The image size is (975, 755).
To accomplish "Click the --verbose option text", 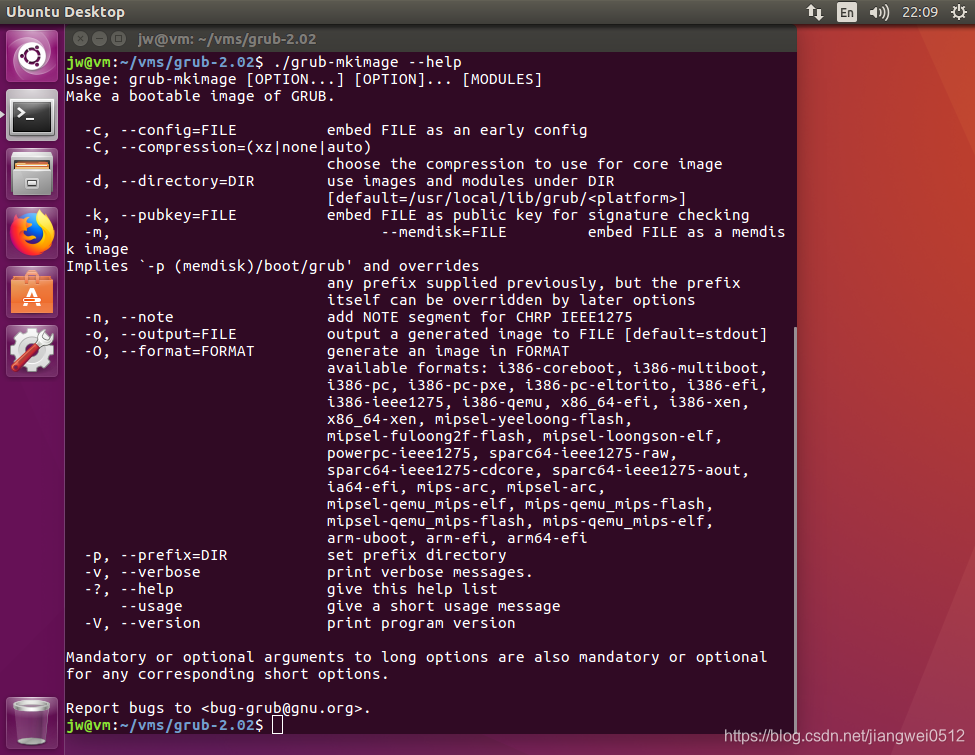I will point(160,572).
